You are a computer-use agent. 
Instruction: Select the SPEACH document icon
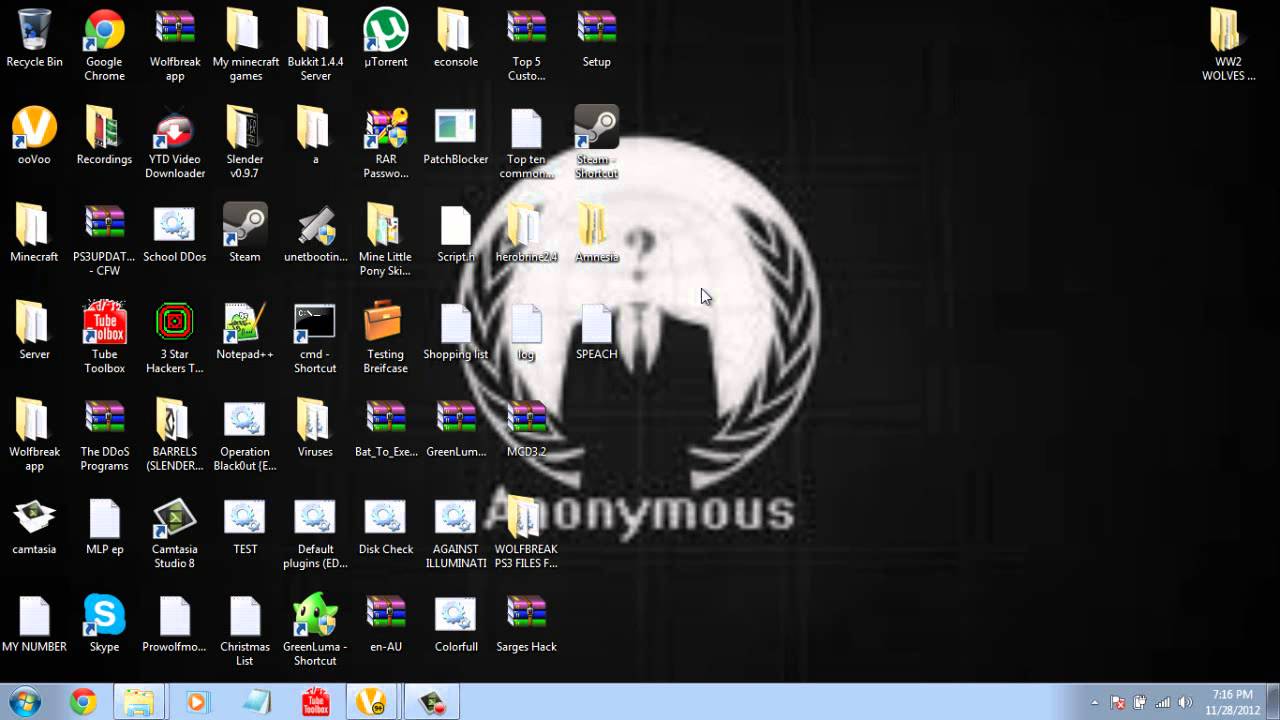tap(596, 331)
